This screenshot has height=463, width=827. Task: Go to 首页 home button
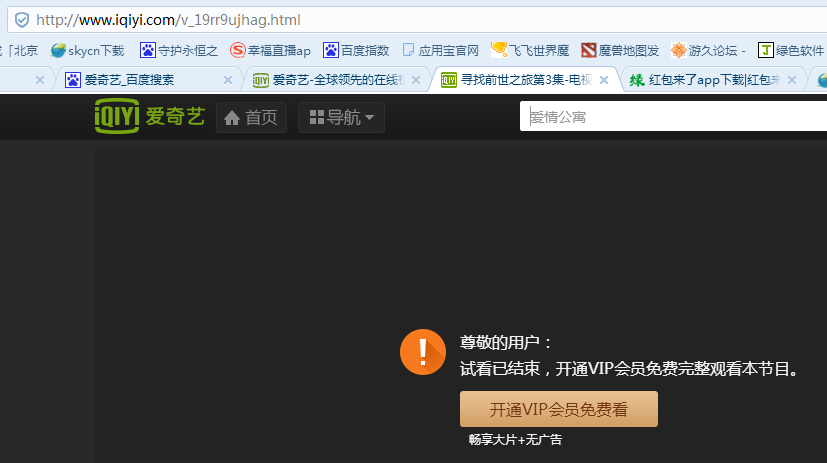(x=251, y=118)
